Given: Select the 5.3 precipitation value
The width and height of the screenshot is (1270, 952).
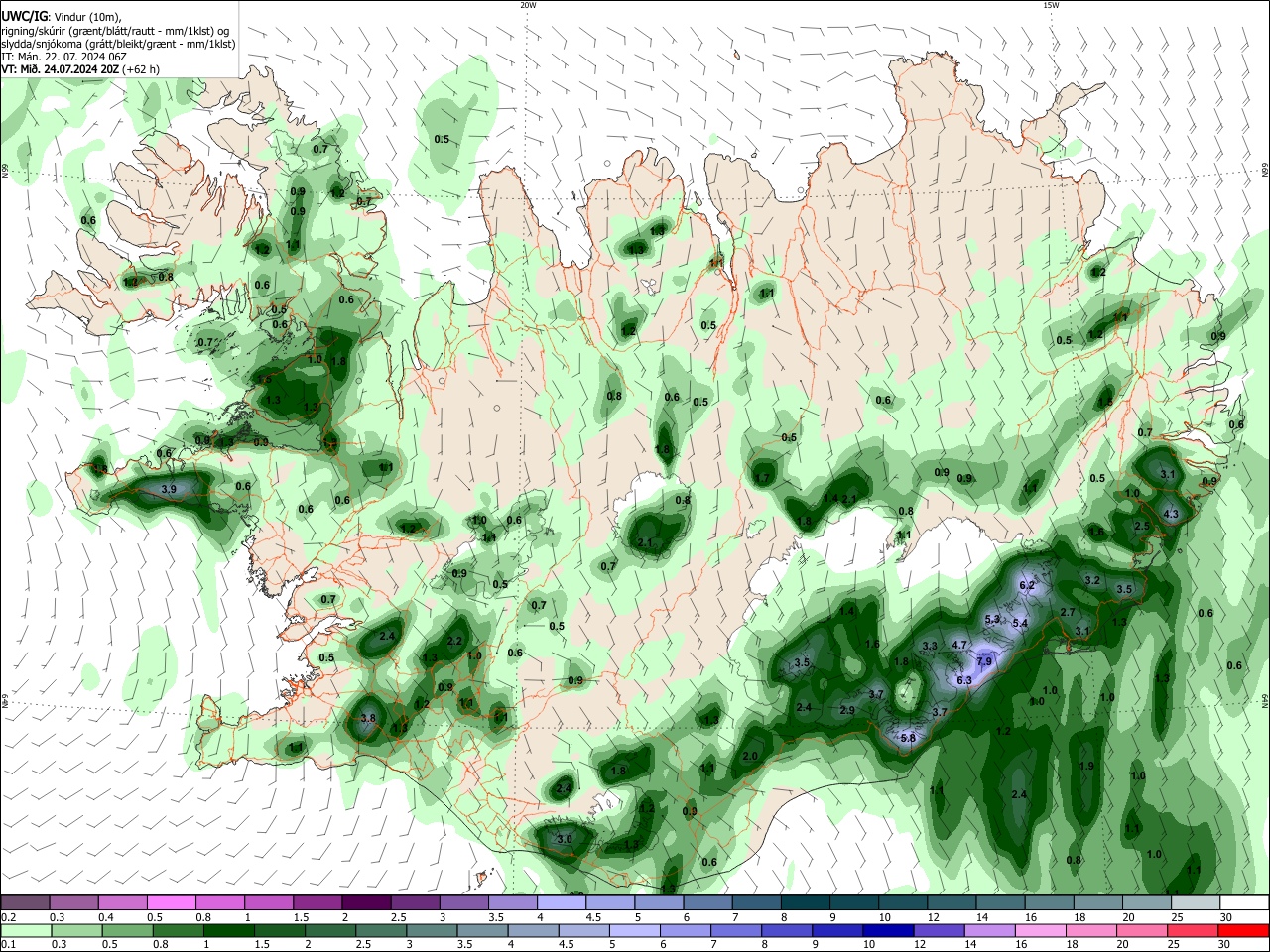Looking at the screenshot, I should point(991,619).
